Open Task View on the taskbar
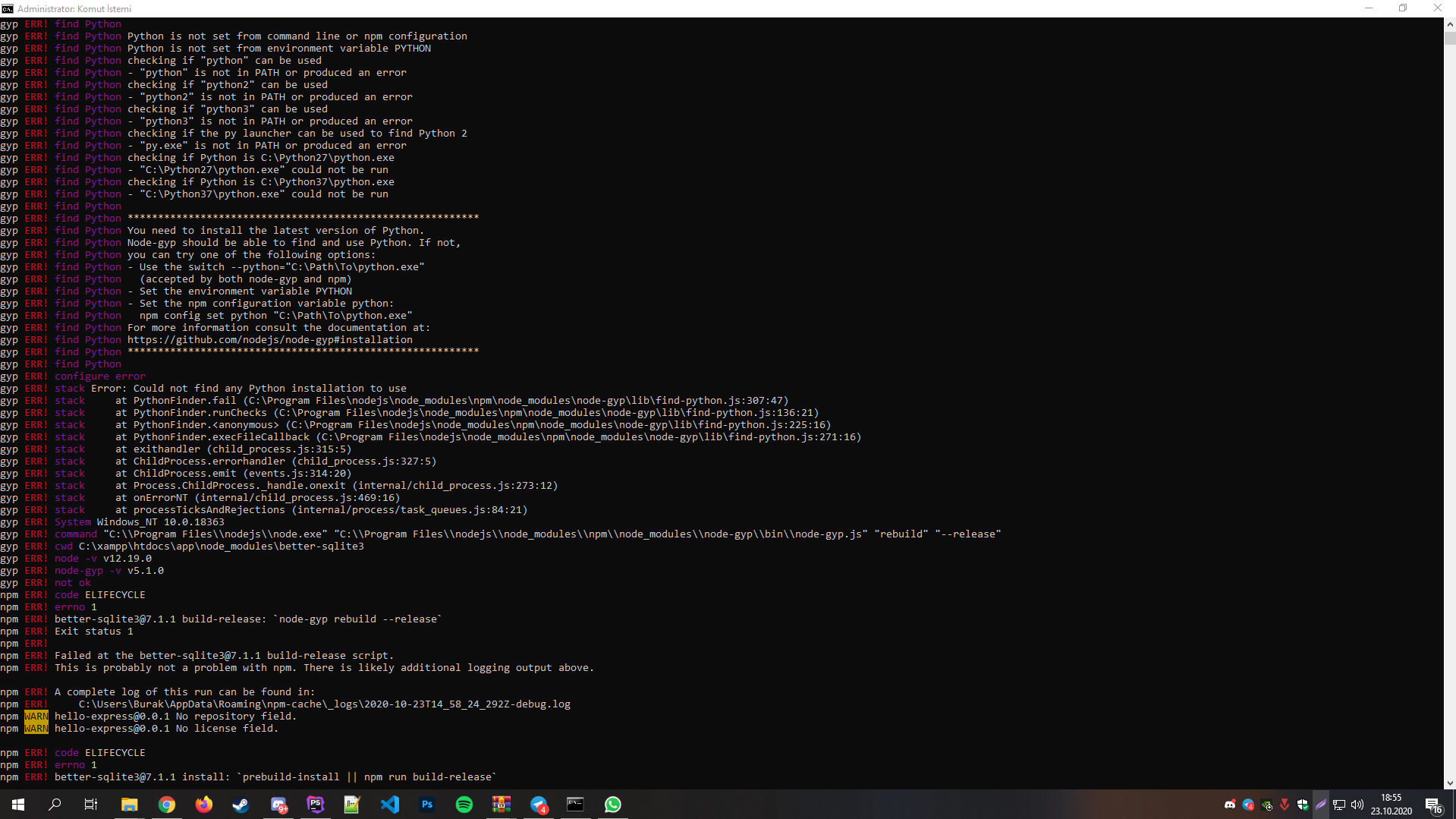1456x819 pixels. pos(91,805)
